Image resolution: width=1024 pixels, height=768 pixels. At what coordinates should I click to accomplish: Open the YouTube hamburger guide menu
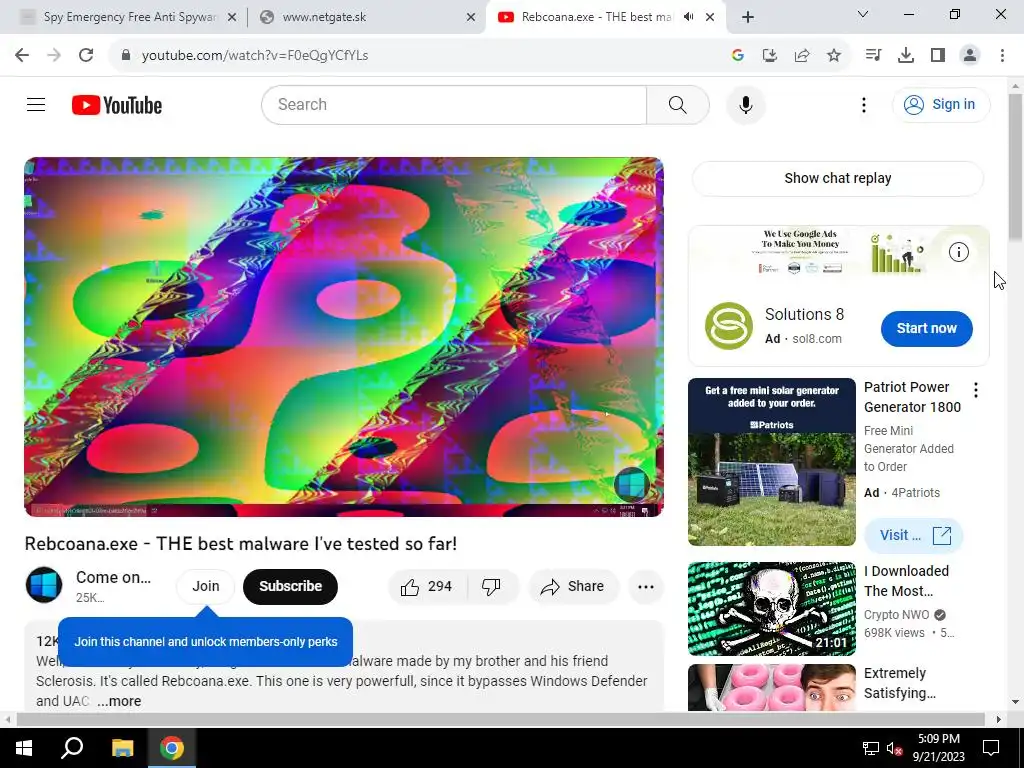tap(36, 104)
